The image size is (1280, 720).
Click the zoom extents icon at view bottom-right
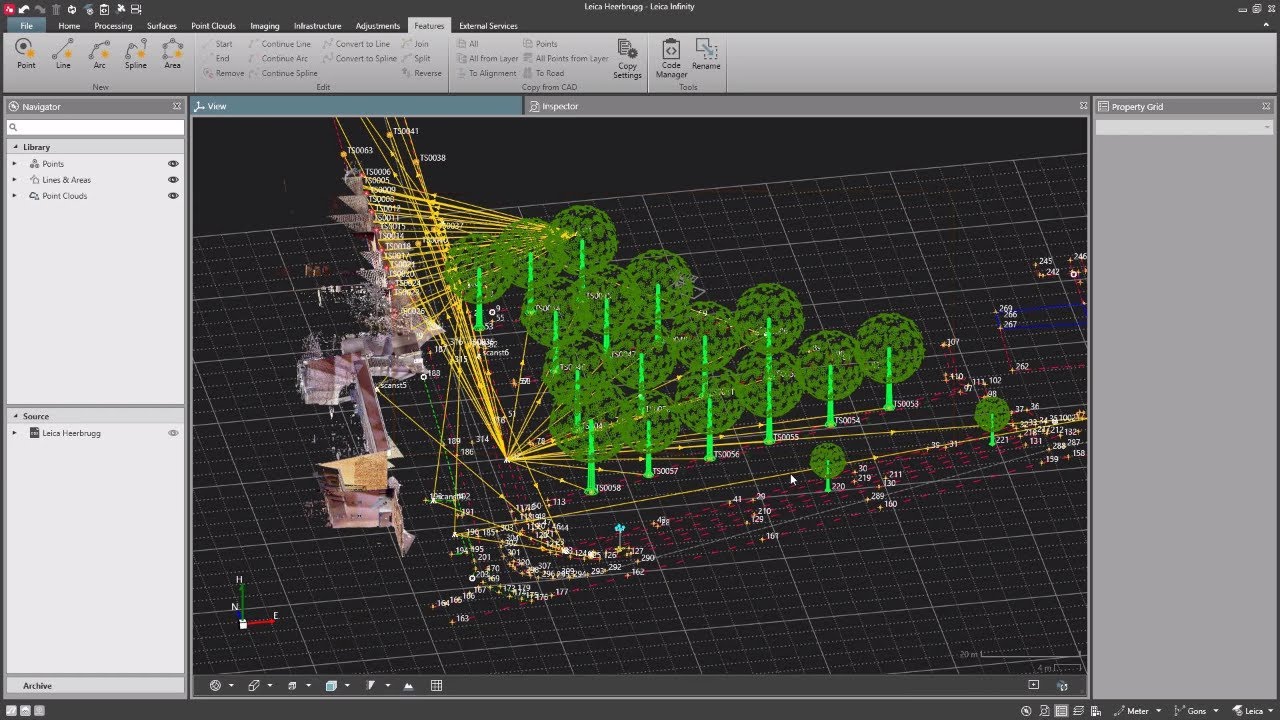click(1034, 685)
